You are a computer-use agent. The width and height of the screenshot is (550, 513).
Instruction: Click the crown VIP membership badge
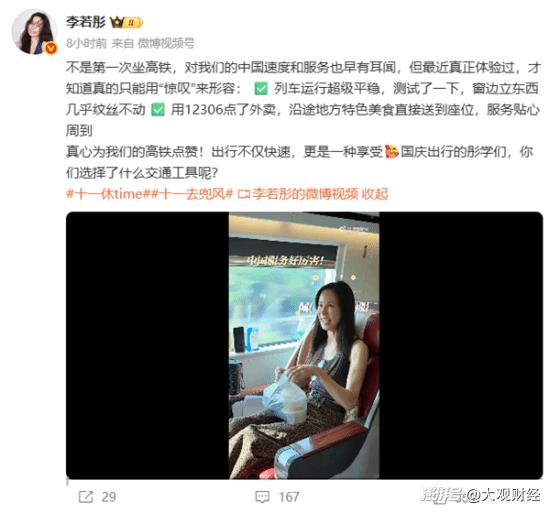point(127,22)
